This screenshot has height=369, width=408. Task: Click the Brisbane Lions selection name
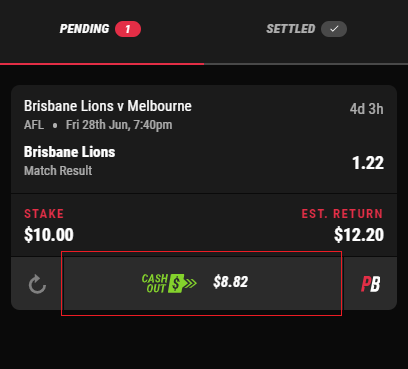pos(69,152)
